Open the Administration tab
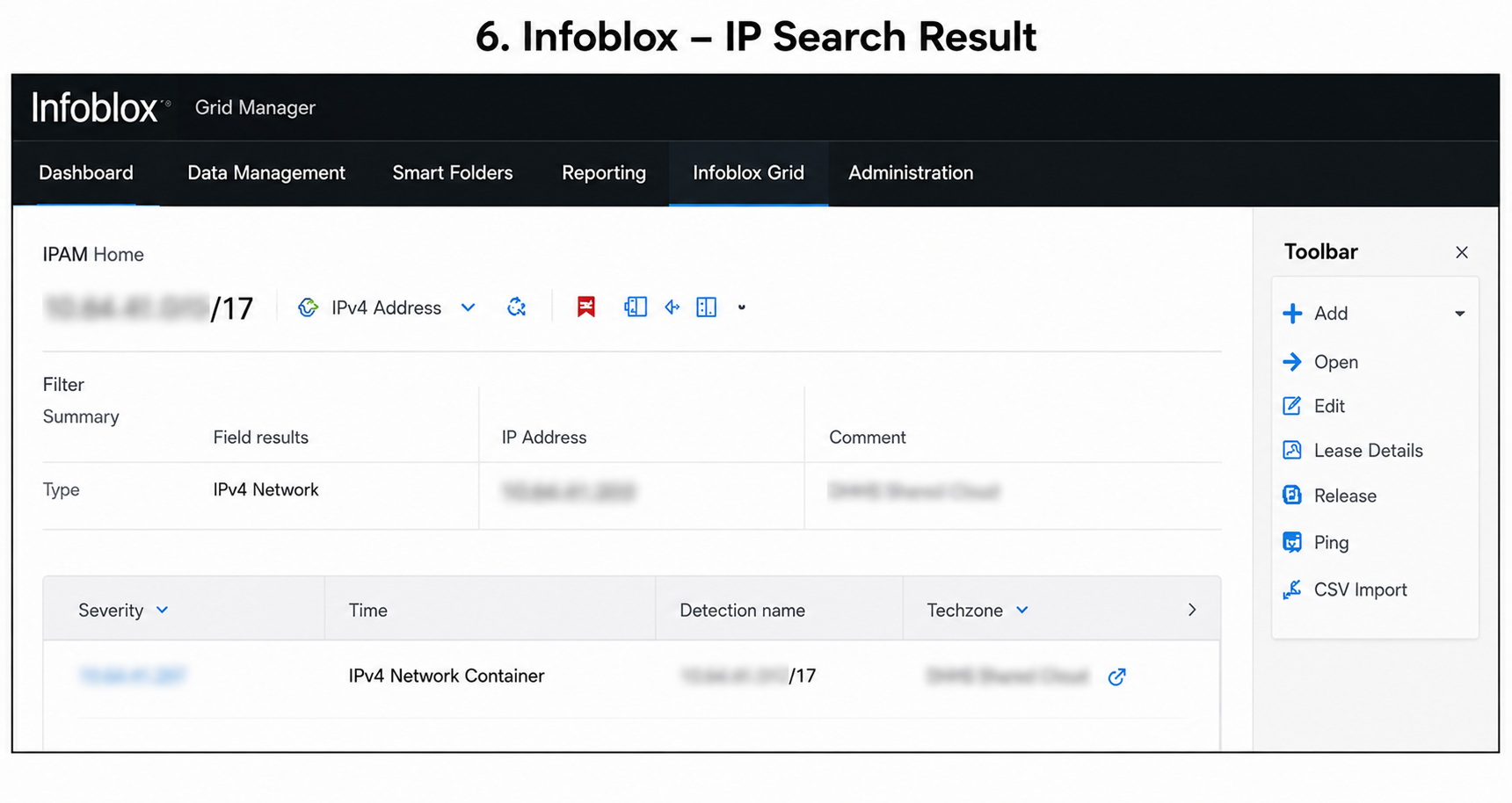1512x803 pixels. [x=911, y=173]
